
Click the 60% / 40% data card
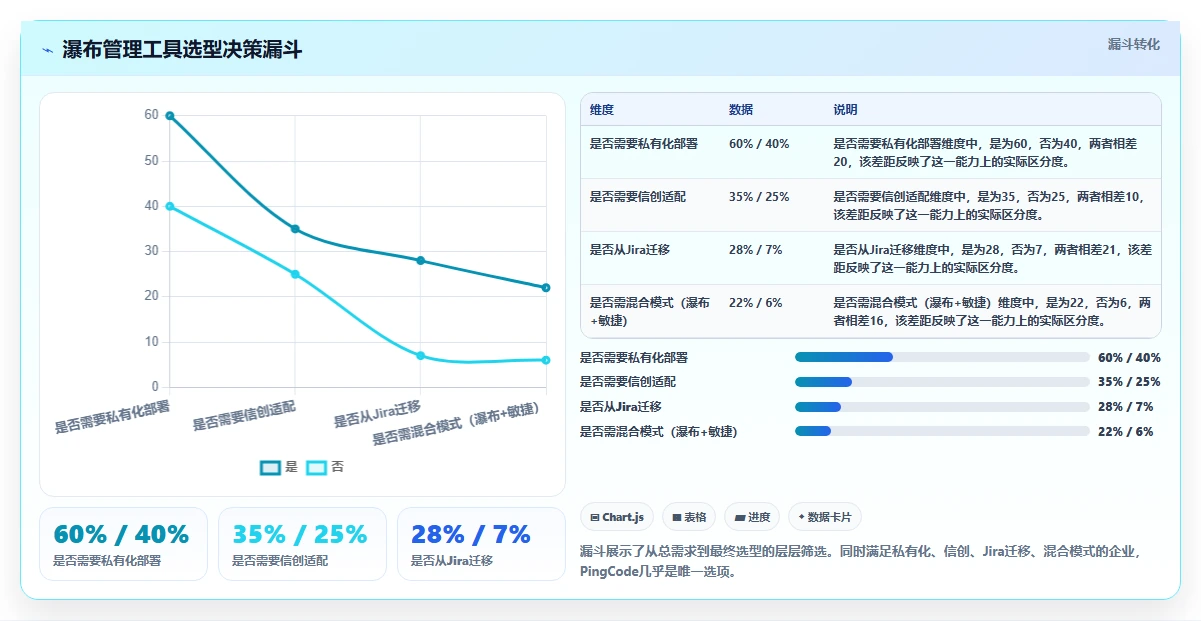click(x=123, y=544)
